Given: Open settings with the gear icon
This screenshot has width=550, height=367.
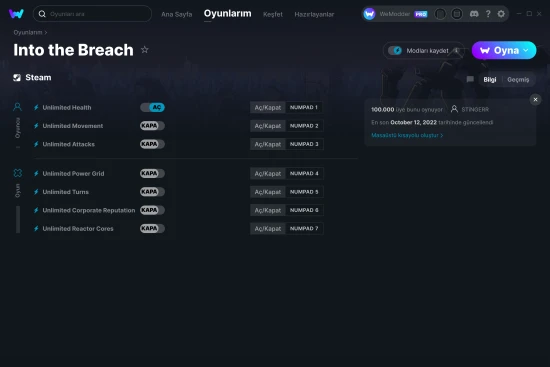Looking at the screenshot, I should (501, 14).
